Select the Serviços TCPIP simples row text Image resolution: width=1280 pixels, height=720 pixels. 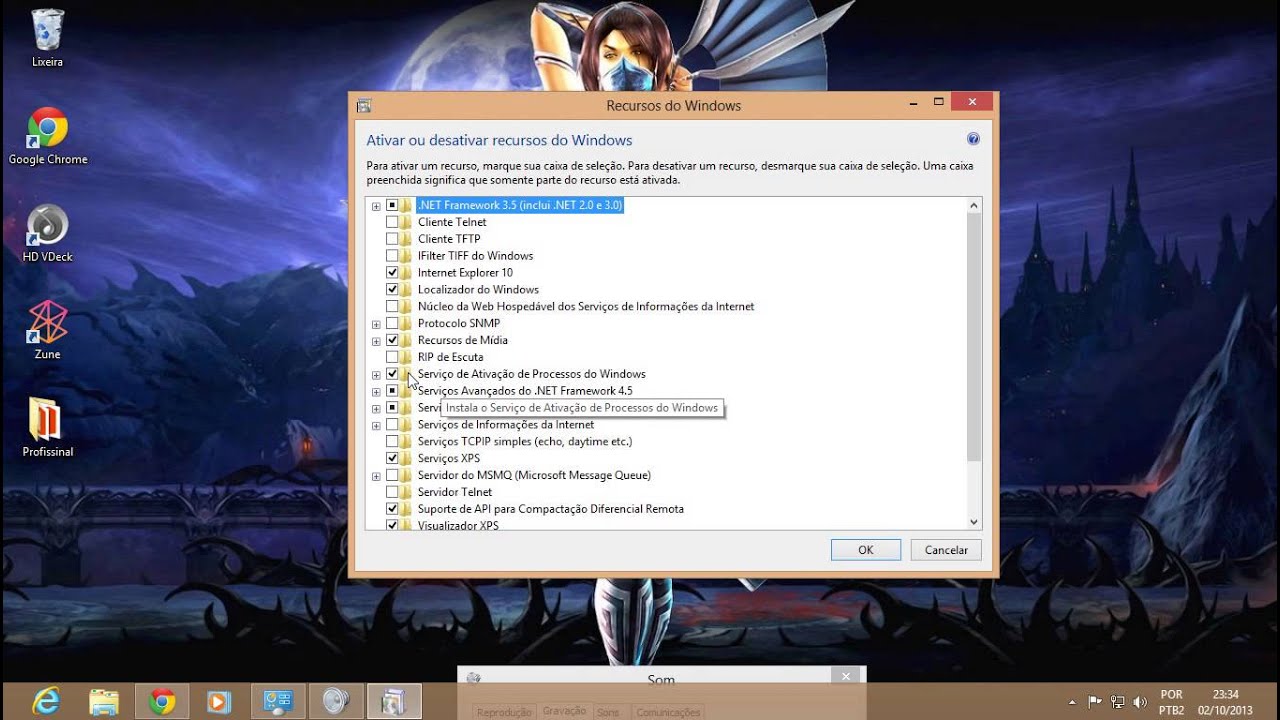point(525,441)
